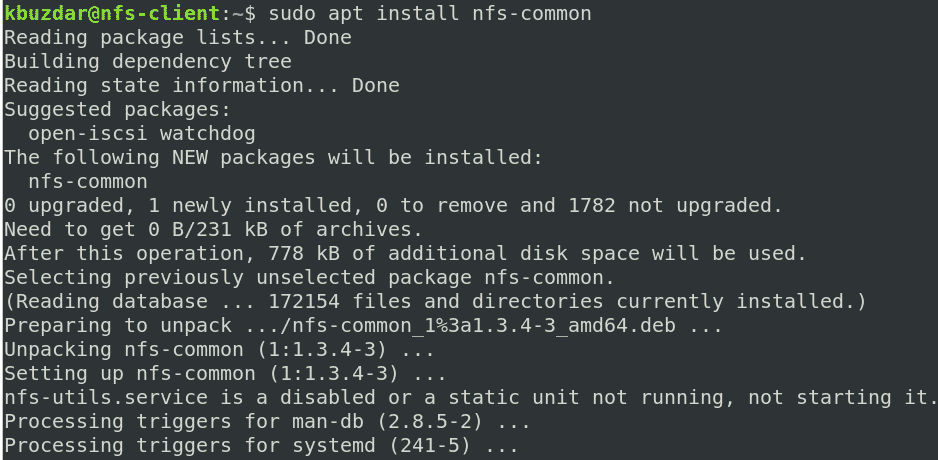Click 'Selecting previously unselected package' line
This screenshot has height=460, width=938.
pyautogui.click(x=309, y=277)
